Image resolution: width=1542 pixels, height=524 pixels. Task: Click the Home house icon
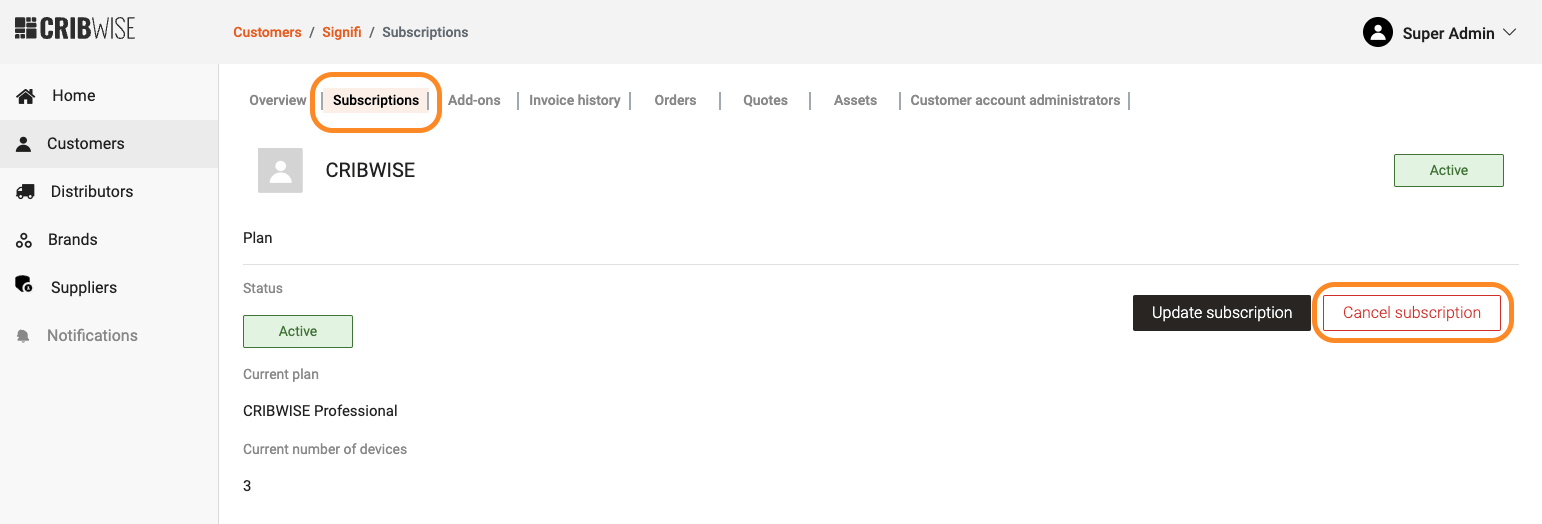[x=26, y=96]
